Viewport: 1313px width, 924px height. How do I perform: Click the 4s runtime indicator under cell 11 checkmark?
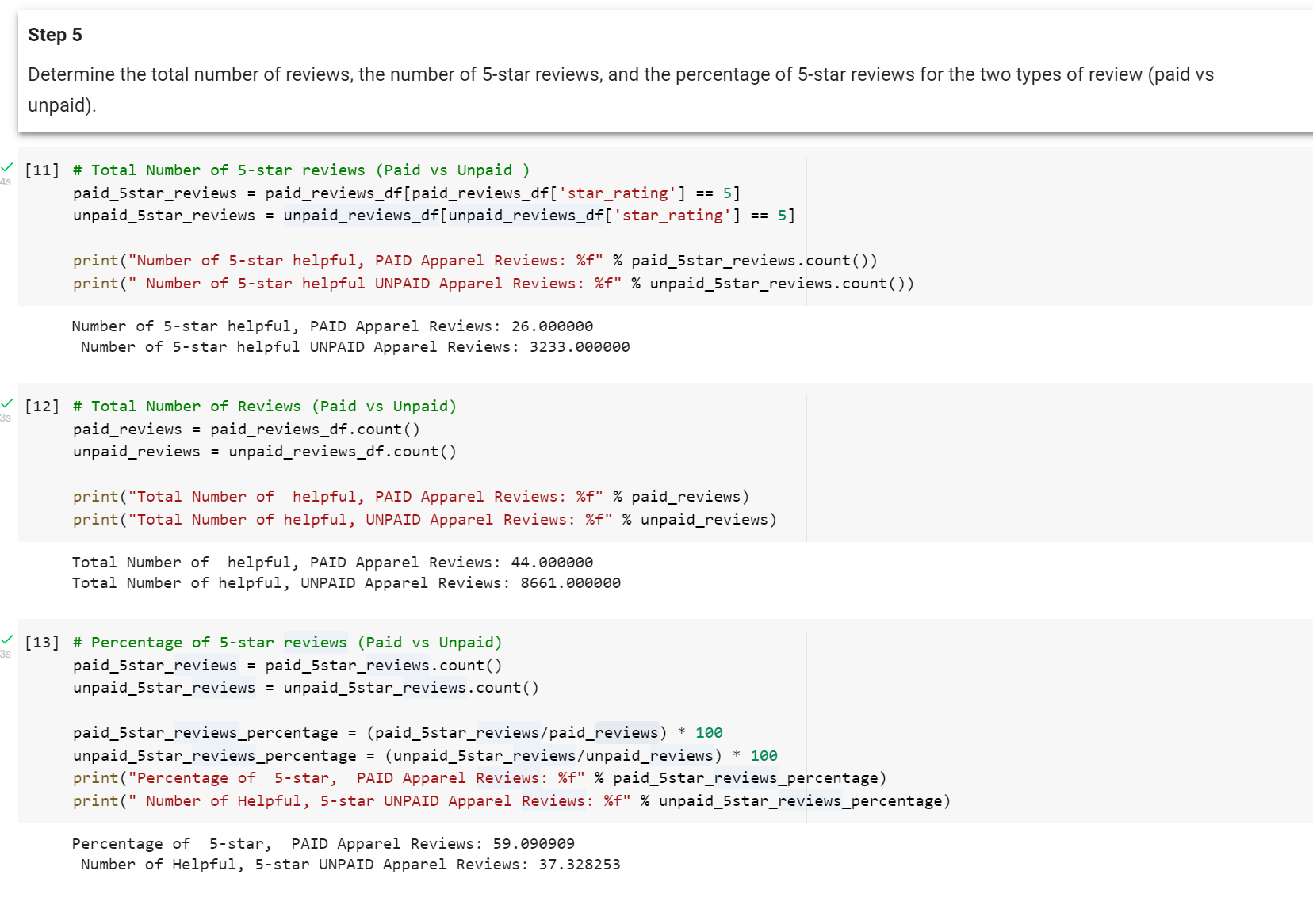(6, 181)
